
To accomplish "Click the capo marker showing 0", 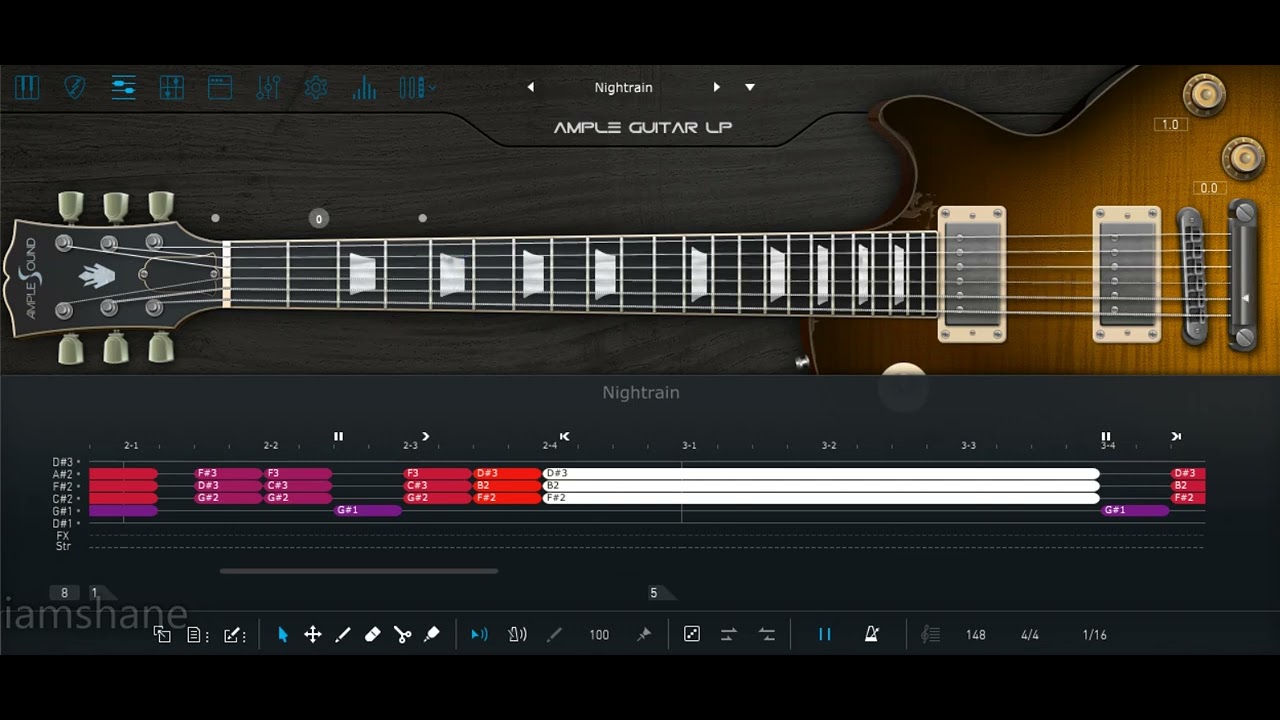I will tap(319, 218).
